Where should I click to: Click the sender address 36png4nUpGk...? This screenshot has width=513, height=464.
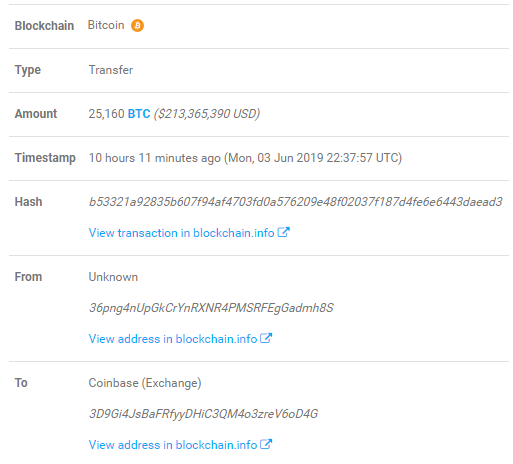tap(211, 308)
